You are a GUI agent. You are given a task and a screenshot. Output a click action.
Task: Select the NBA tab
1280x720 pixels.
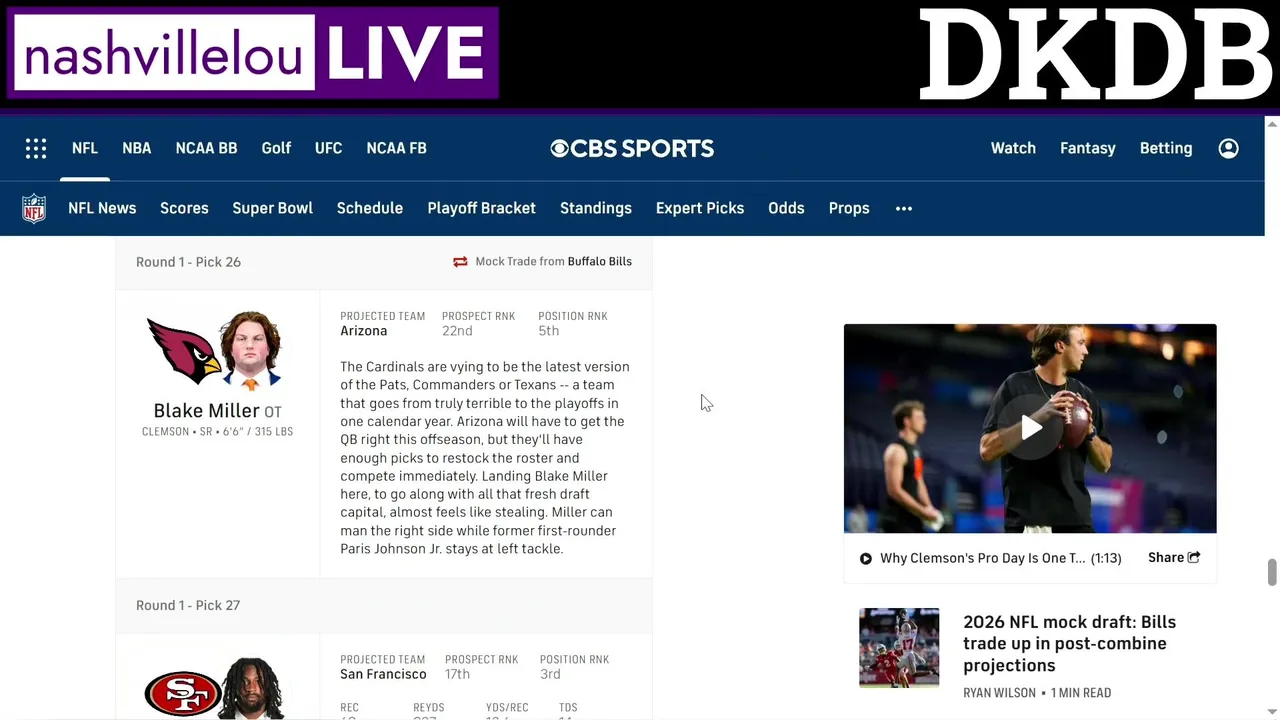point(137,148)
